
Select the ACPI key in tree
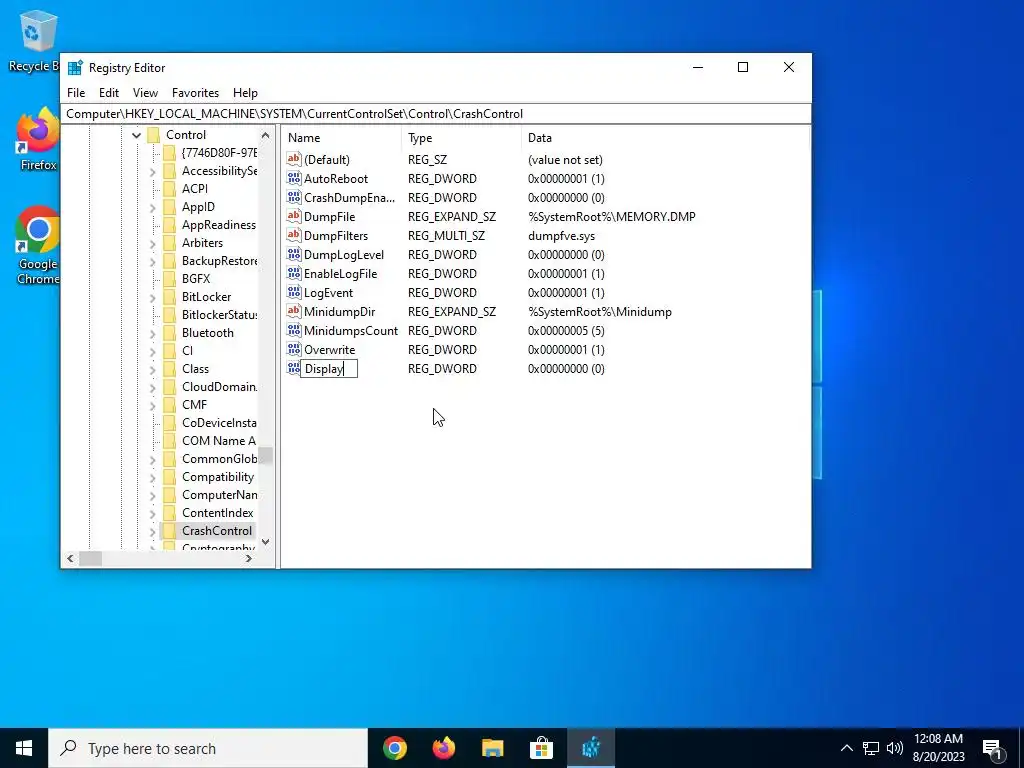pyautogui.click(x=195, y=189)
